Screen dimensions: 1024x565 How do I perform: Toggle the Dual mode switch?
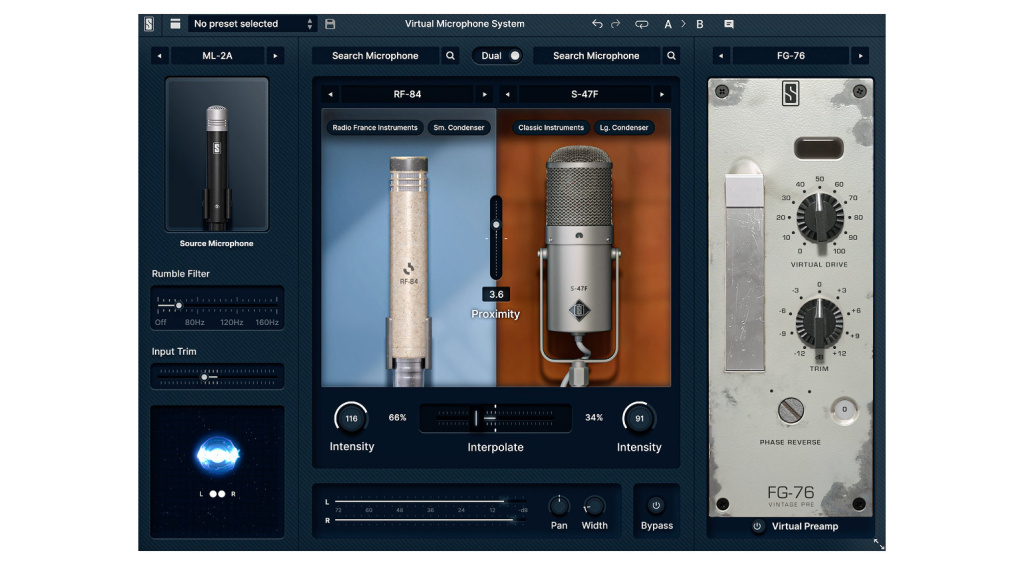(498, 56)
